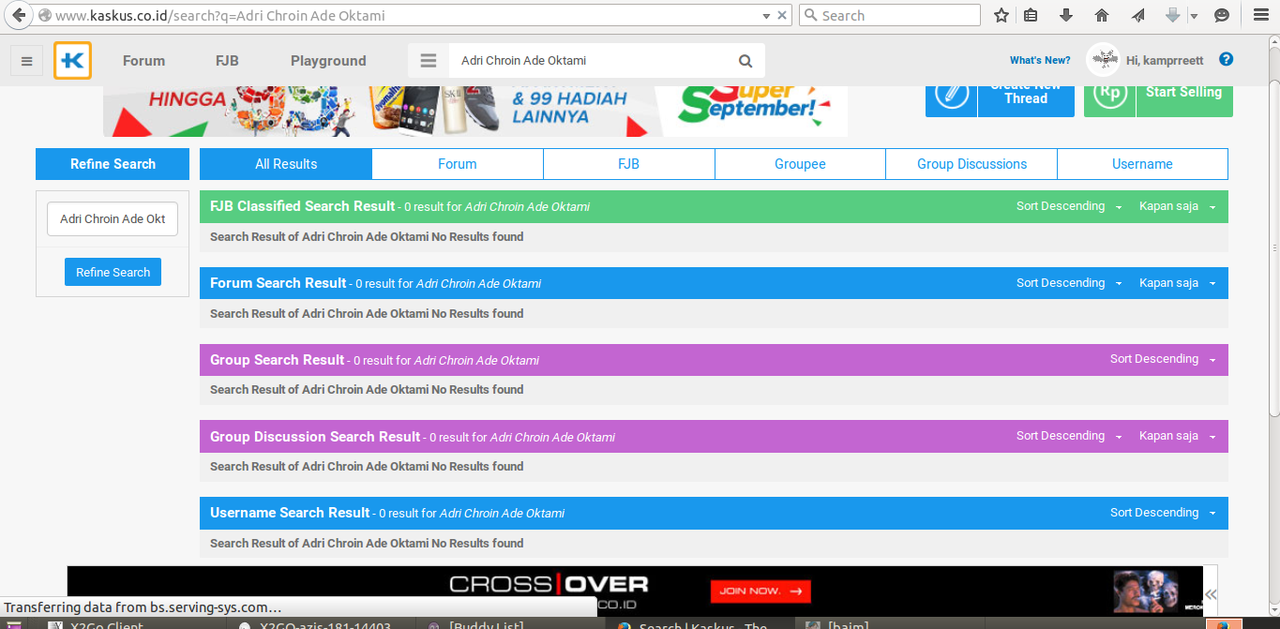
Task: Click the Rp selling icon
Action: tap(1110, 93)
